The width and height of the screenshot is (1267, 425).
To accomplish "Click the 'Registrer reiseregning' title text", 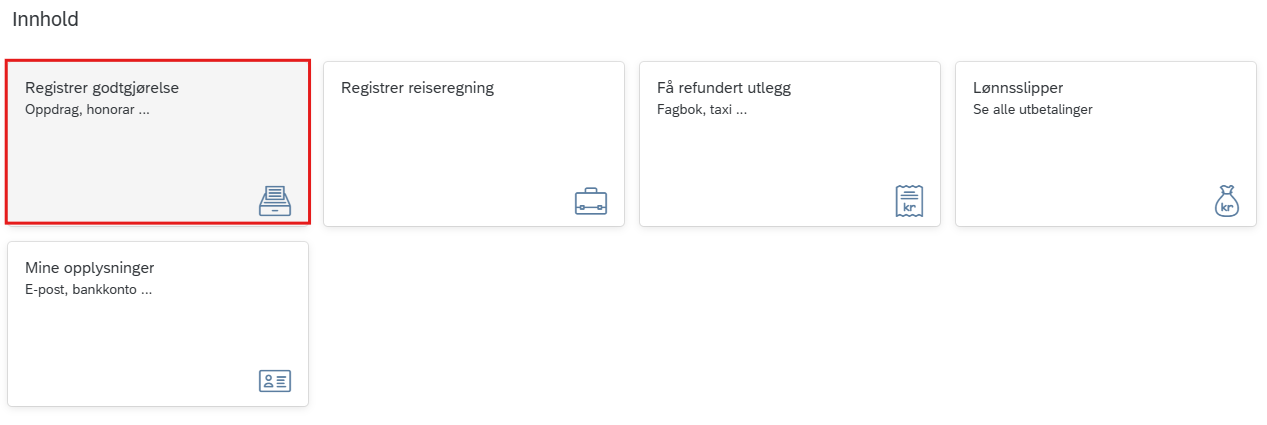I will pos(417,88).
